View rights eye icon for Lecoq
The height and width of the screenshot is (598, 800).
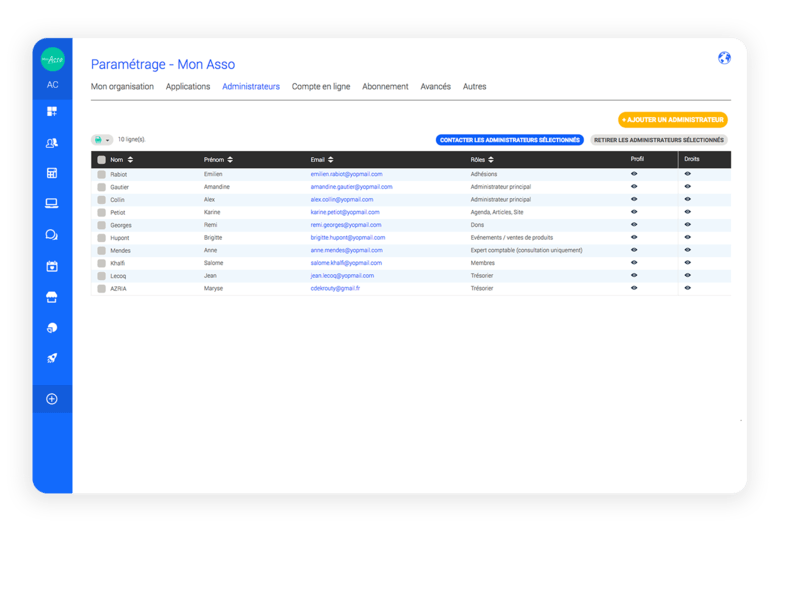688,276
